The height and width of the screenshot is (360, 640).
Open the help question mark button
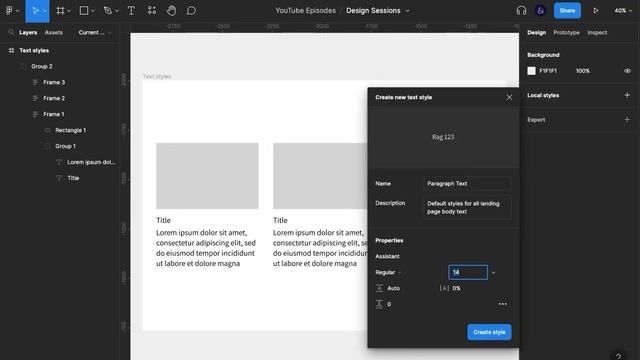[x=618, y=356]
